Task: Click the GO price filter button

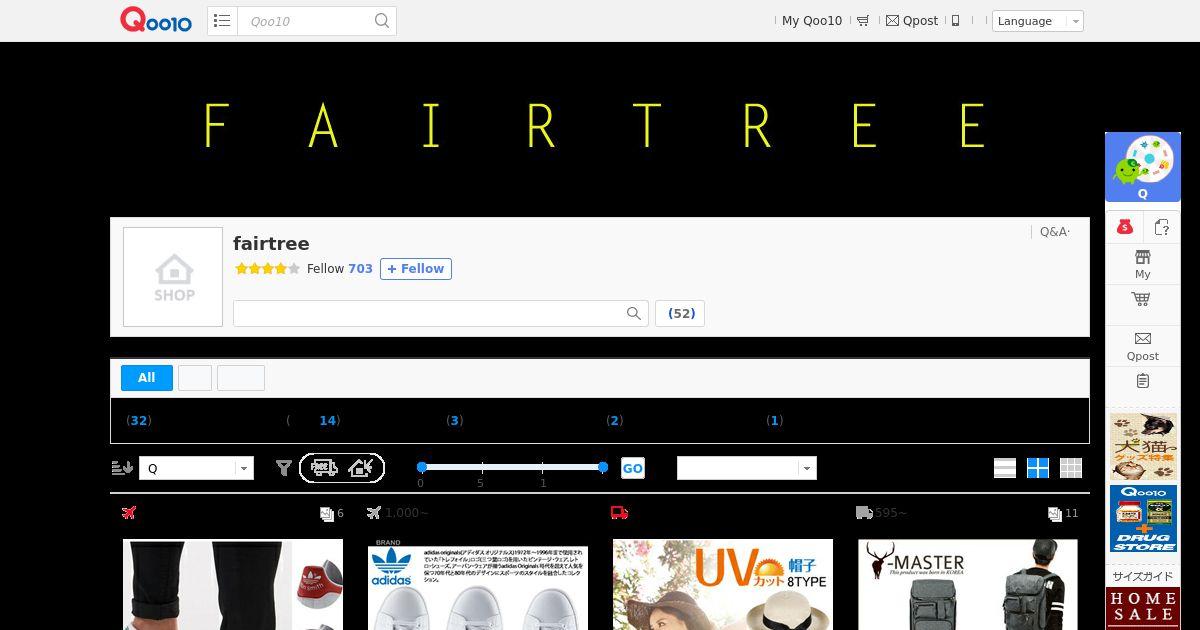Action: click(x=633, y=468)
